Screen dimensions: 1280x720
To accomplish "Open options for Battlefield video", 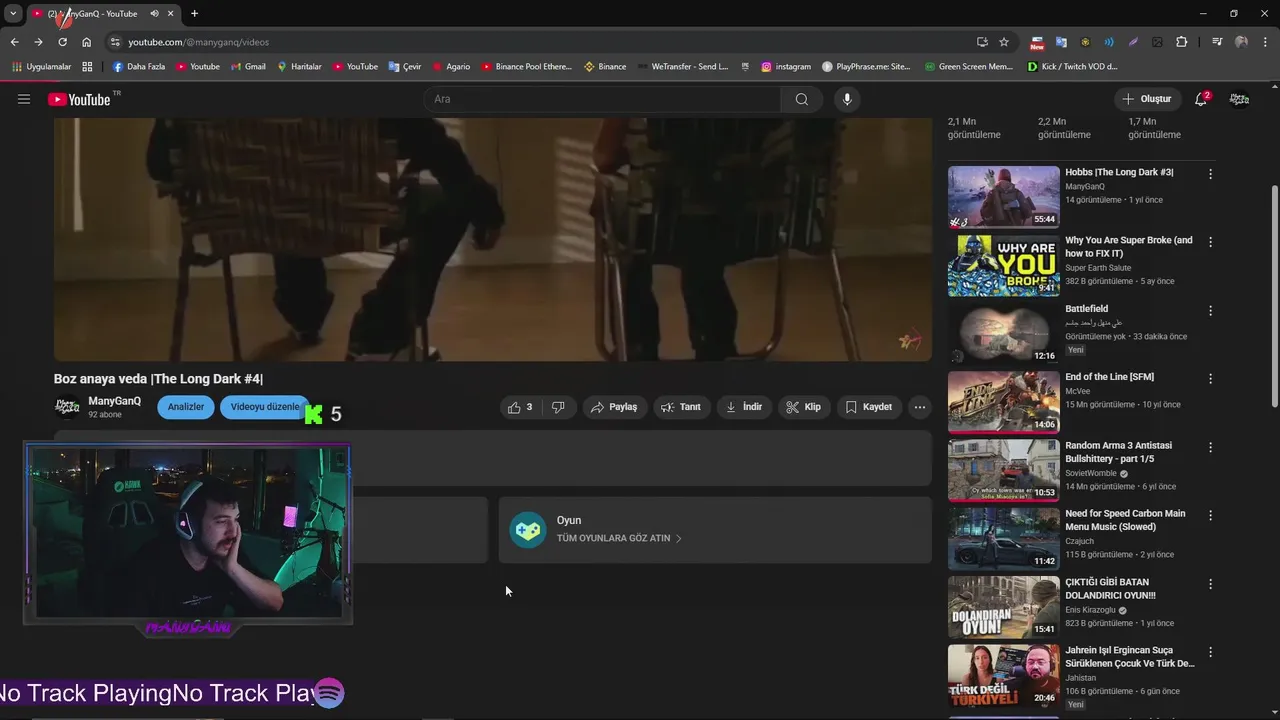I will [1210, 311].
